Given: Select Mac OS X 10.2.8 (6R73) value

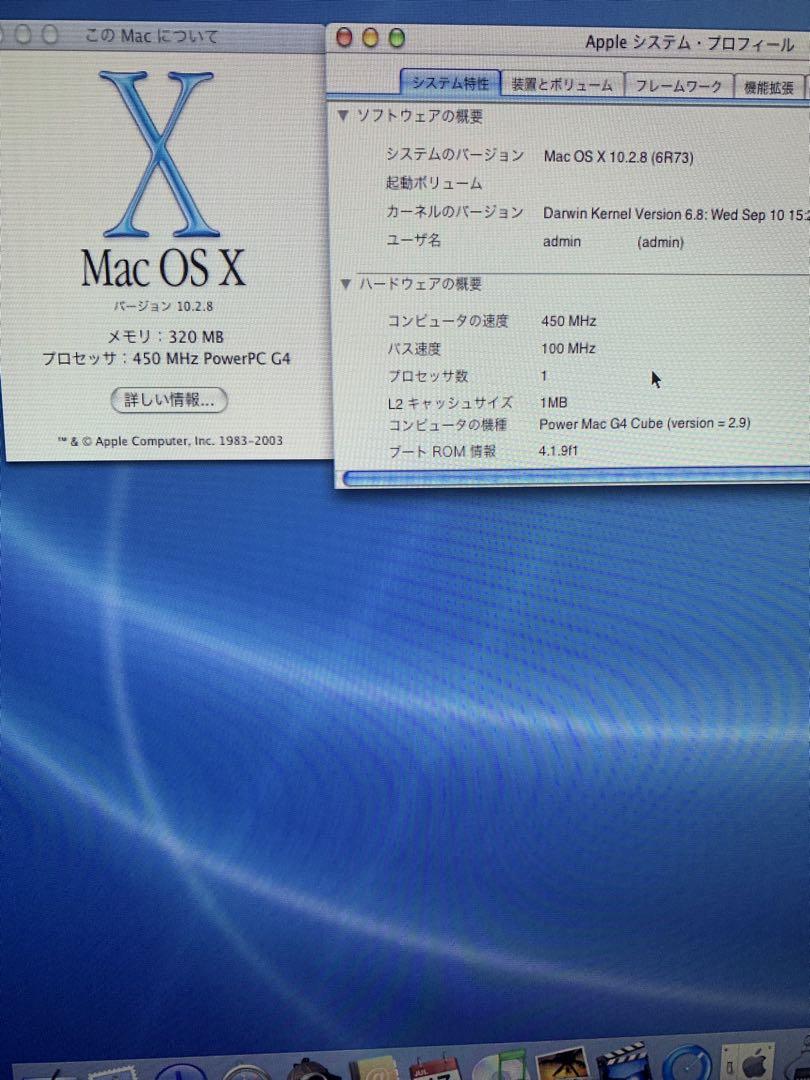Looking at the screenshot, I should (619, 157).
